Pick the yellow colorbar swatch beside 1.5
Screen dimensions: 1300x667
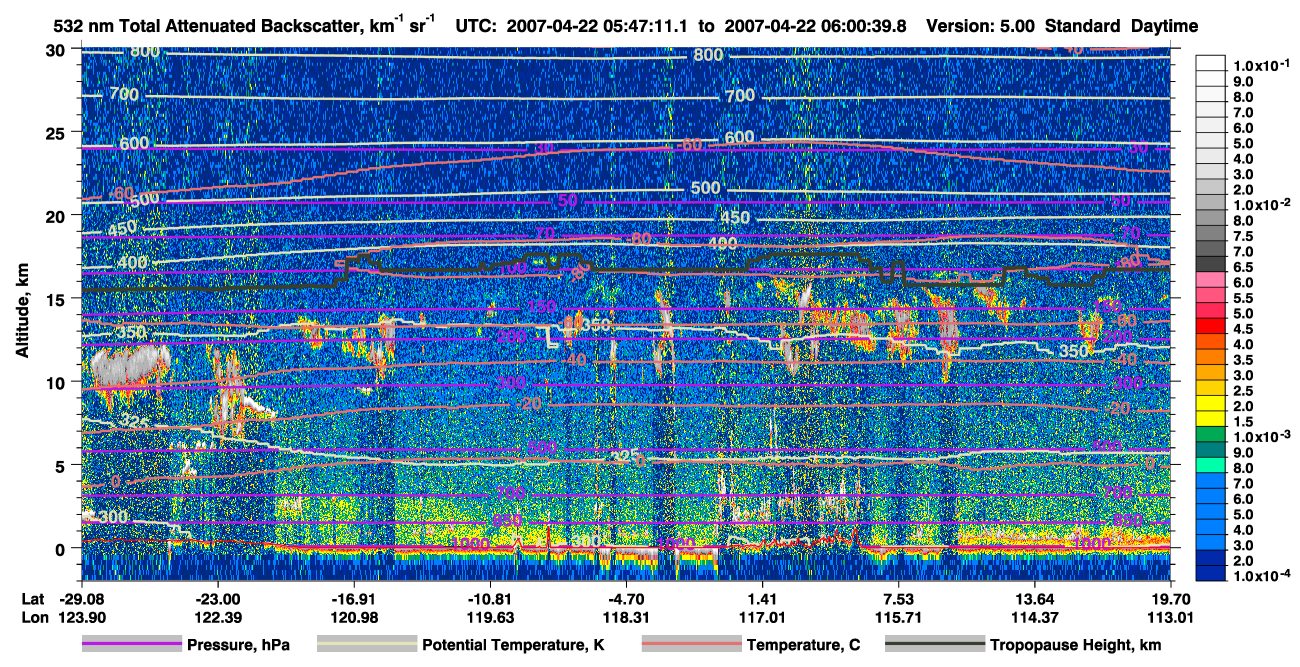point(1212,419)
